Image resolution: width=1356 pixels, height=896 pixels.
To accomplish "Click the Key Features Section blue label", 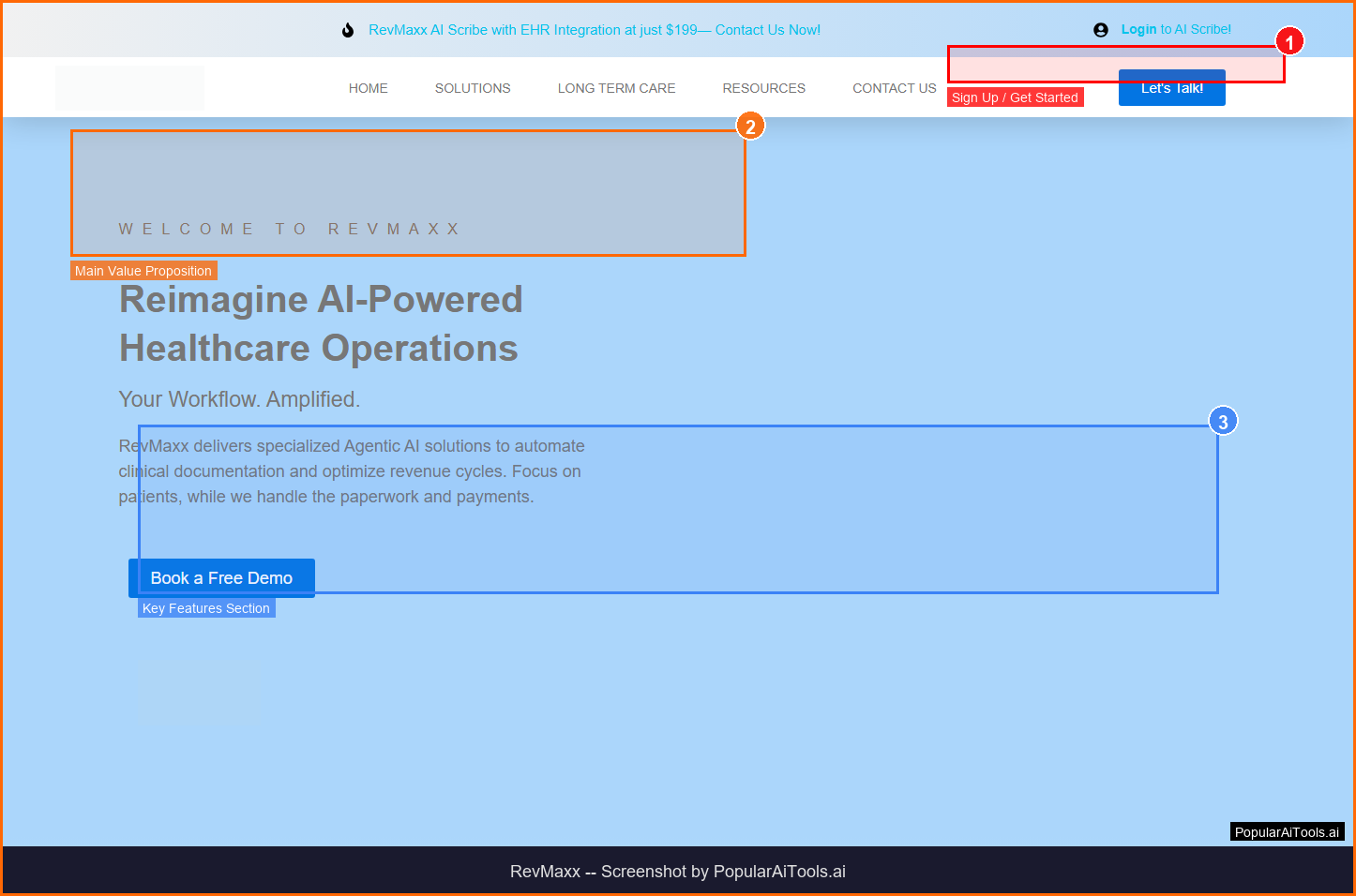I will pos(206,608).
